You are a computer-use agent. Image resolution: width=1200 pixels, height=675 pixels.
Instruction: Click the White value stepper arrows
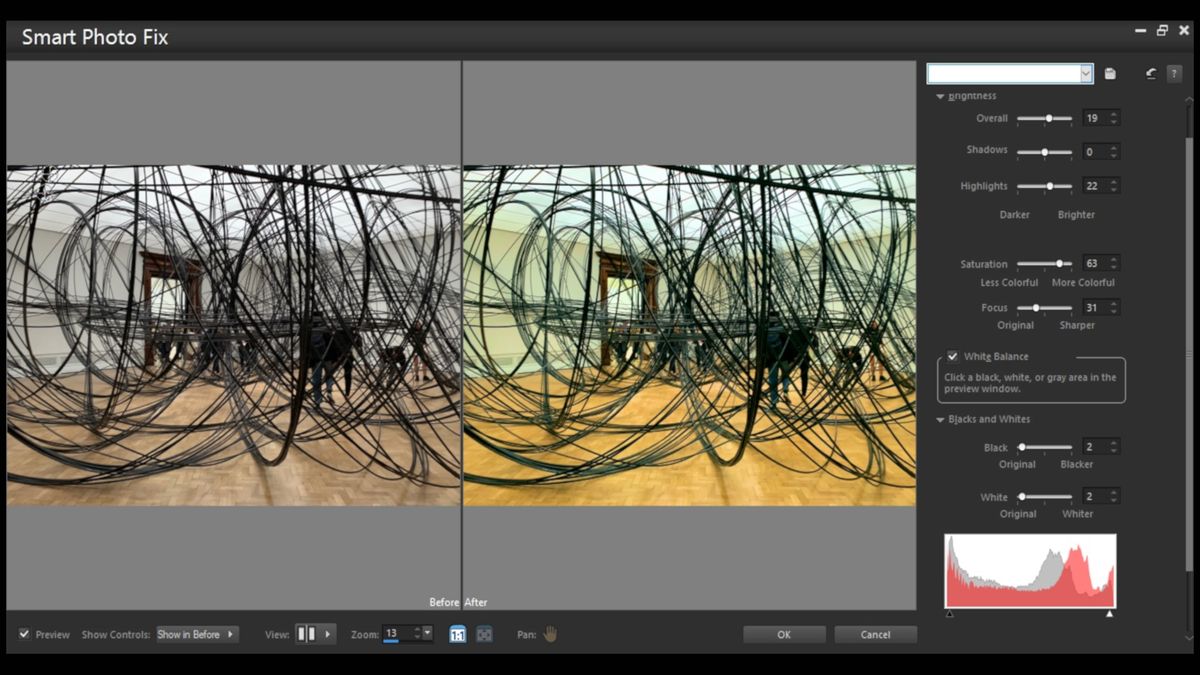point(1113,496)
